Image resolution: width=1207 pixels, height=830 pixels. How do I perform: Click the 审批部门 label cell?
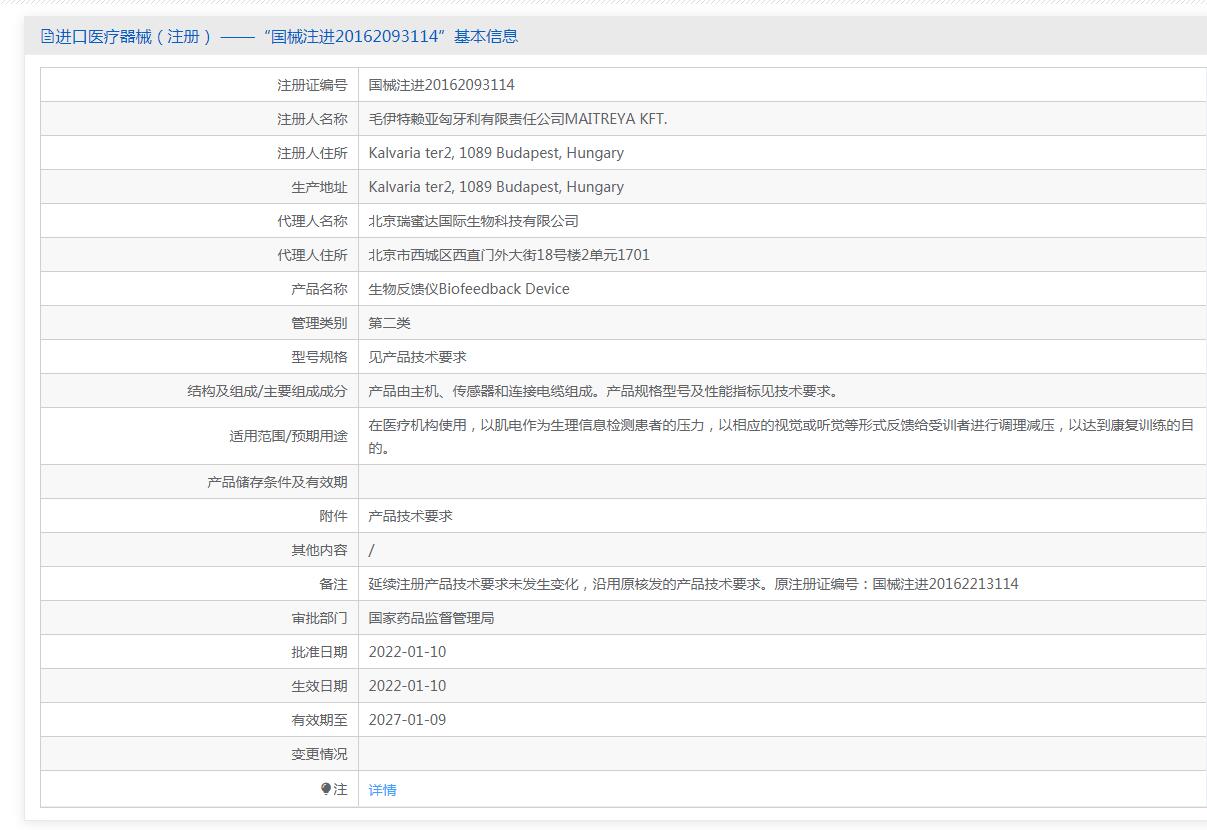tap(199, 618)
